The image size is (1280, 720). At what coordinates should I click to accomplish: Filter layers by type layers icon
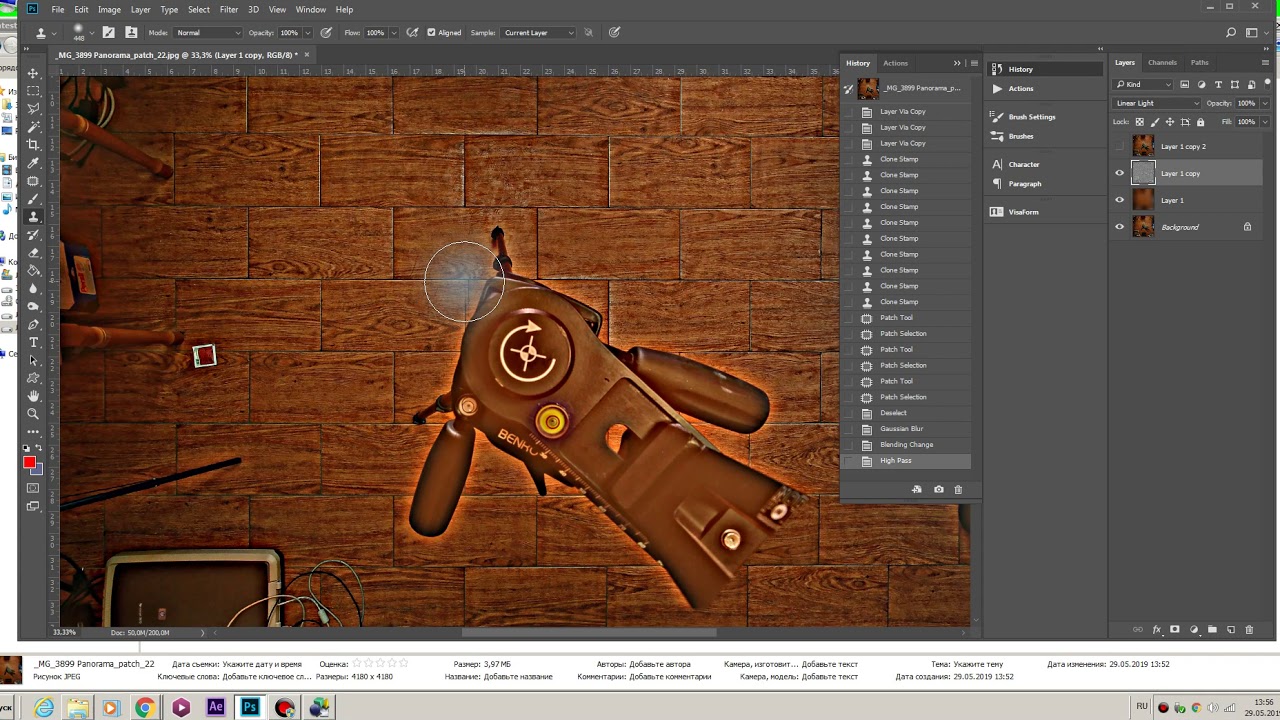click(x=1218, y=84)
